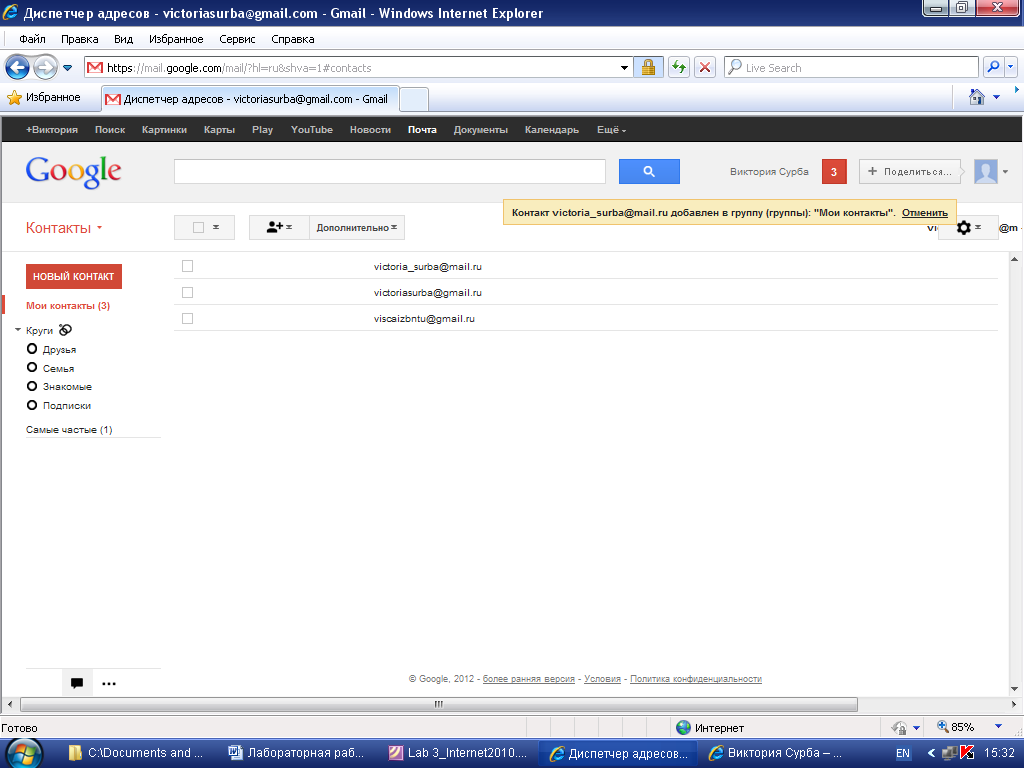Expand the Ещё menu in Google bar

click(x=611, y=129)
